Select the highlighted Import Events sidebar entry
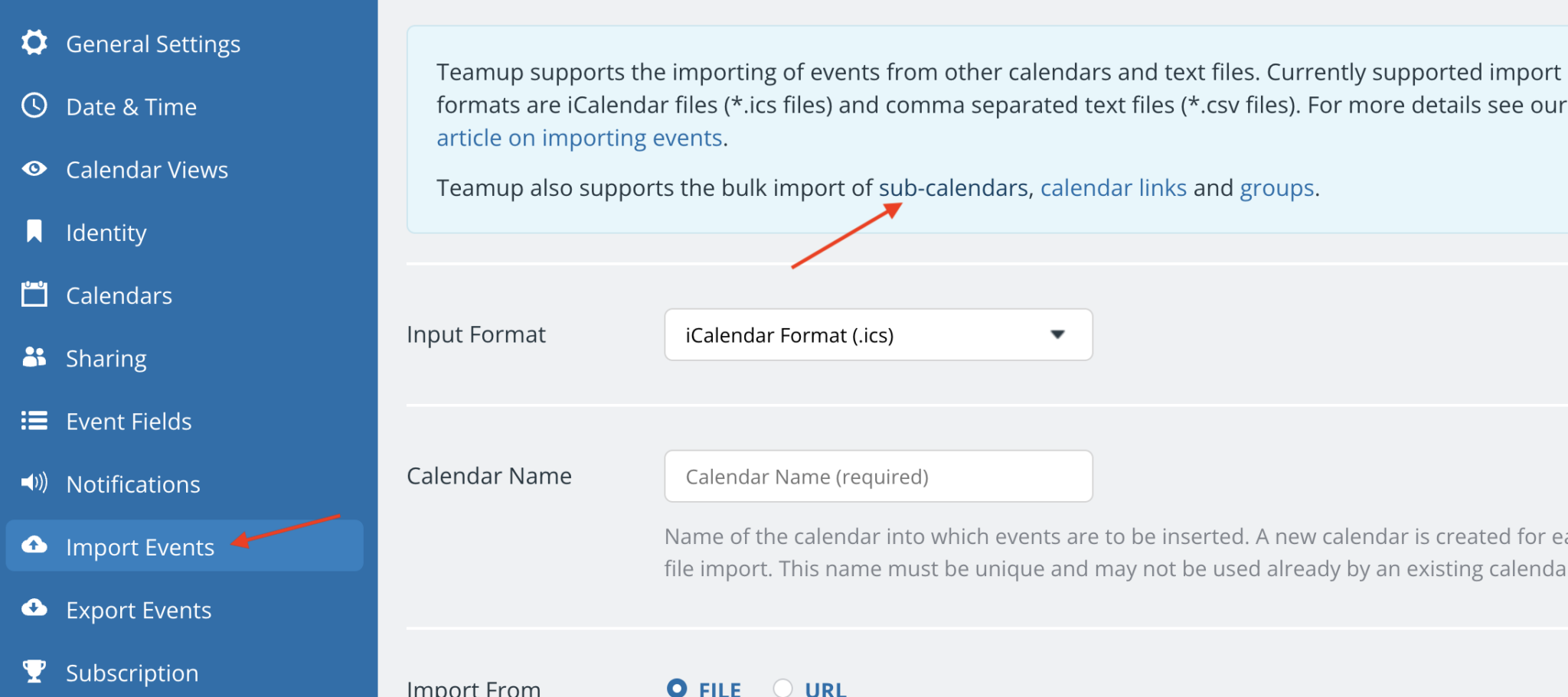 tap(140, 546)
